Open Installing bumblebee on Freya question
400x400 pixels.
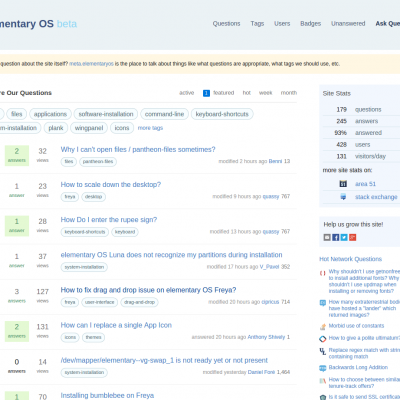[x=107, y=395]
